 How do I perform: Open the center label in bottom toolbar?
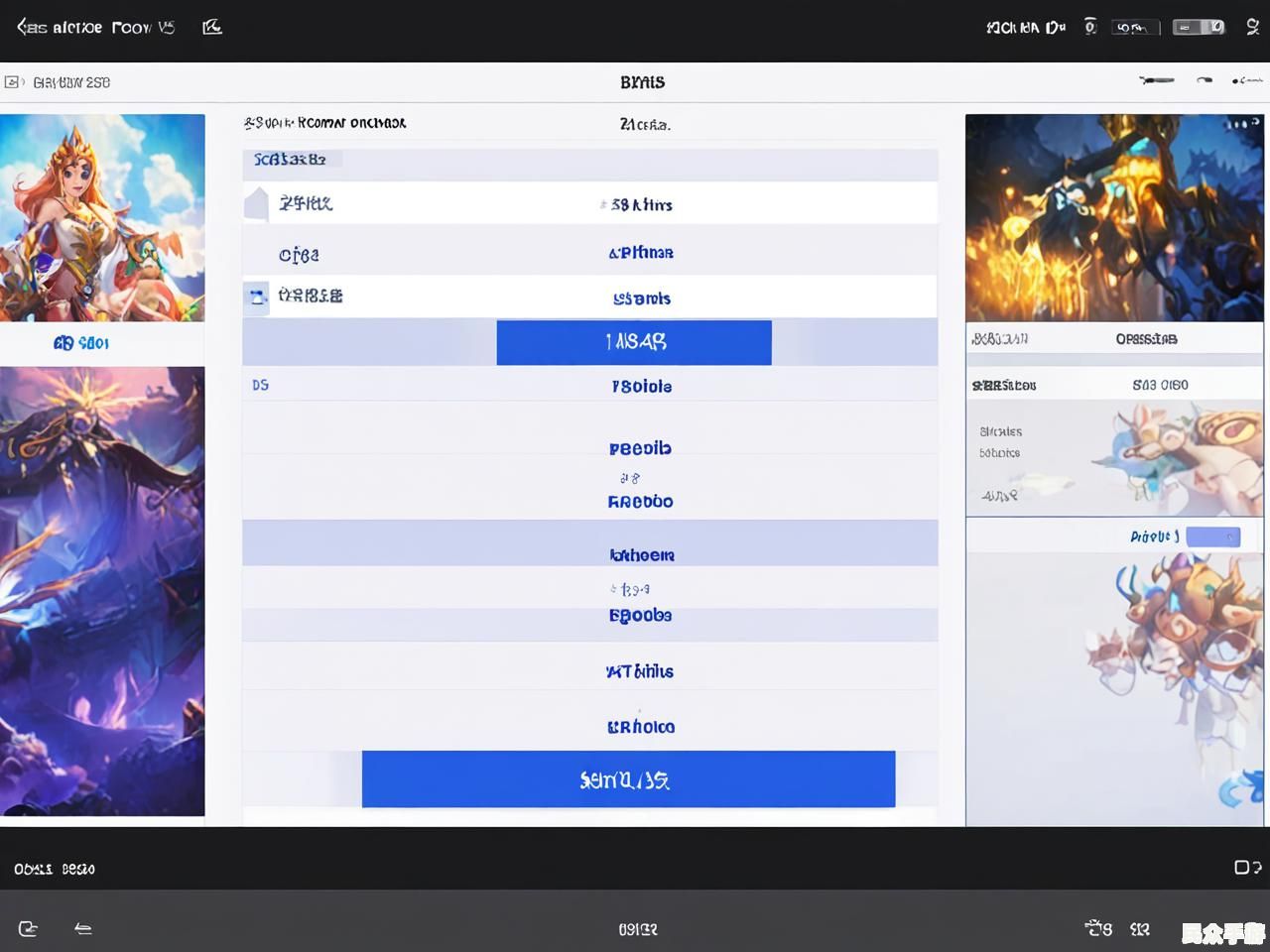(x=637, y=929)
